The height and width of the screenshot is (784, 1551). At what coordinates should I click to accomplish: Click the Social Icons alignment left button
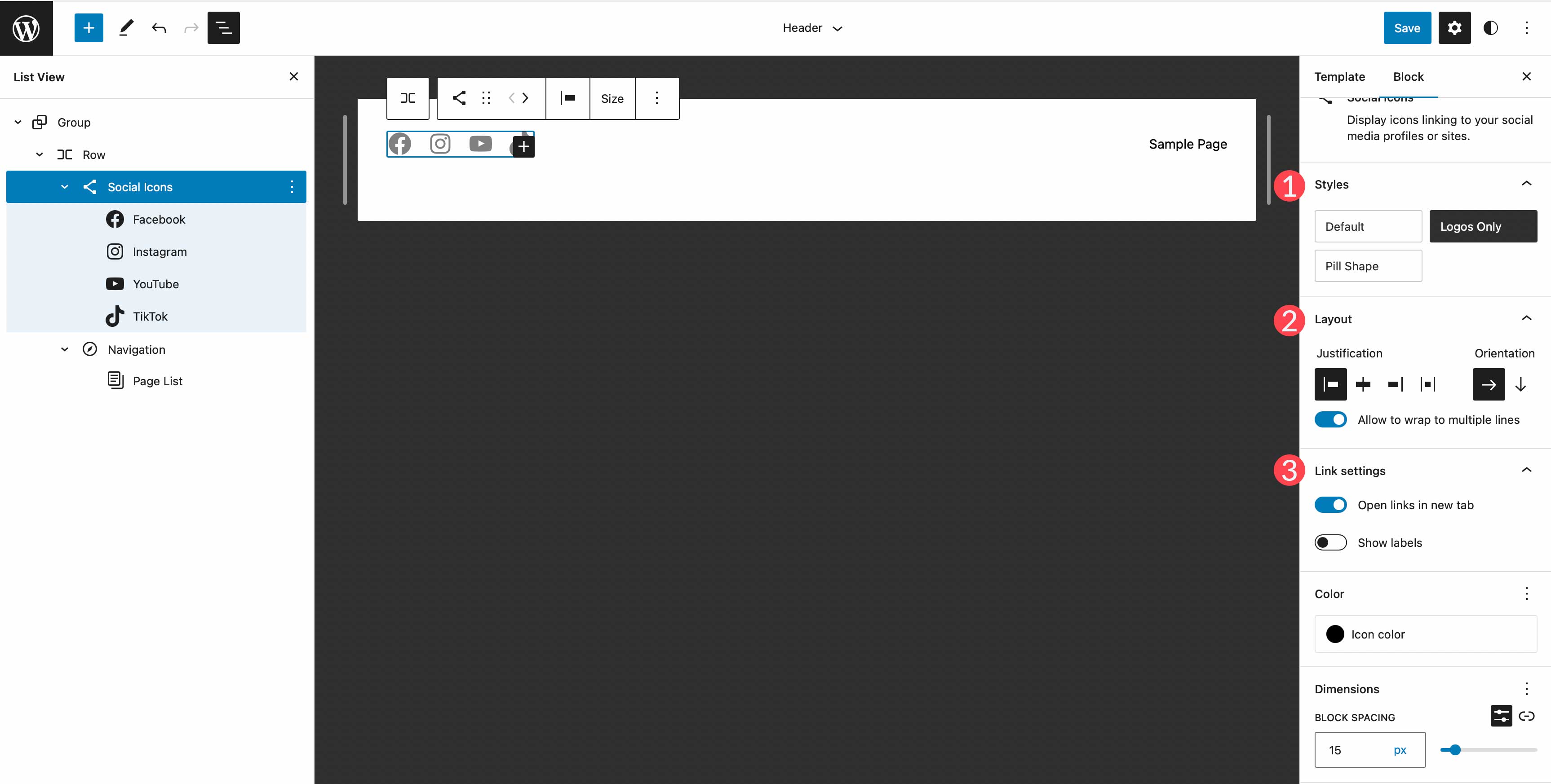(1330, 384)
